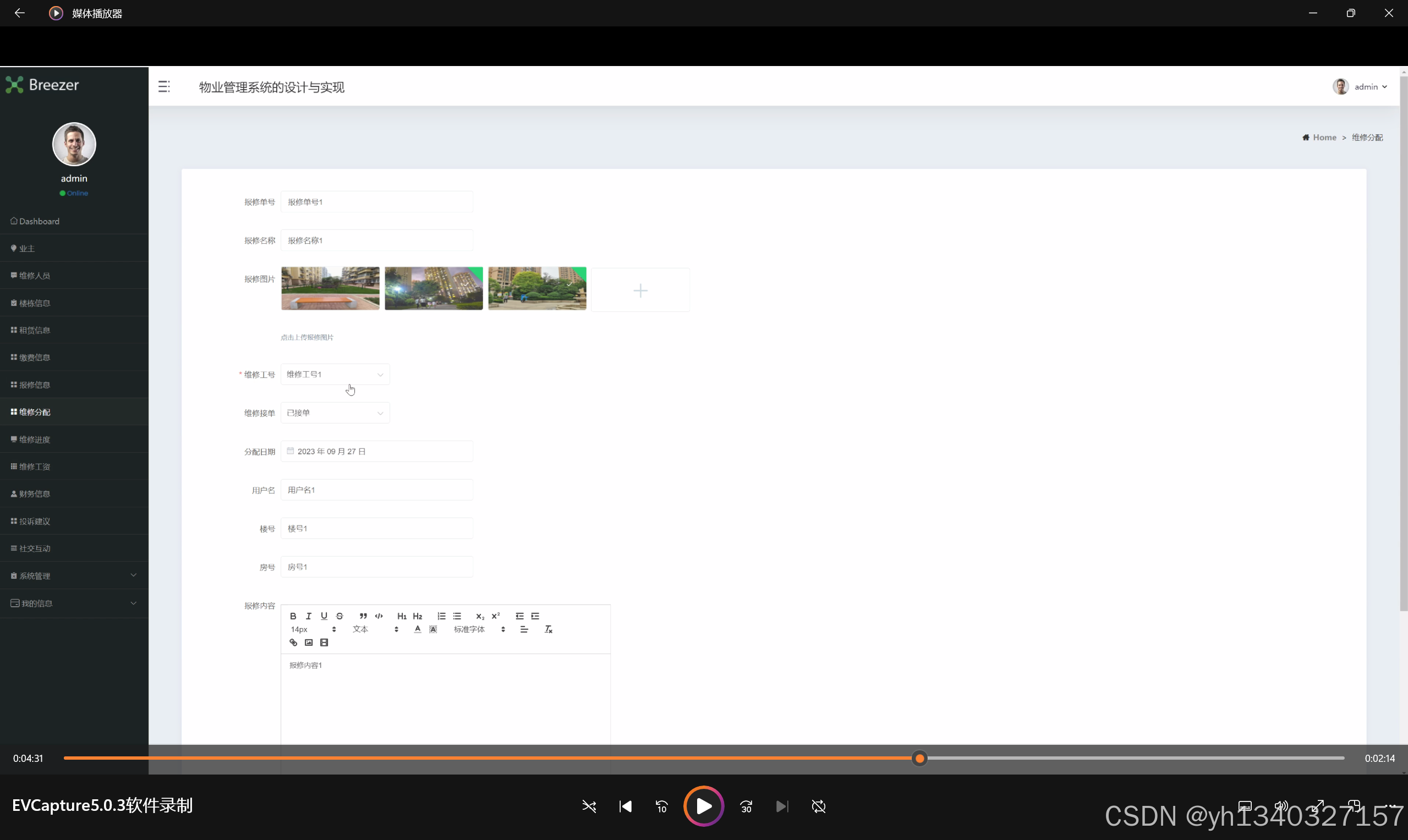Image resolution: width=1408 pixels, height=840 pixels.
Task: Click the clear formatting icon
Action: coord(548,629)
